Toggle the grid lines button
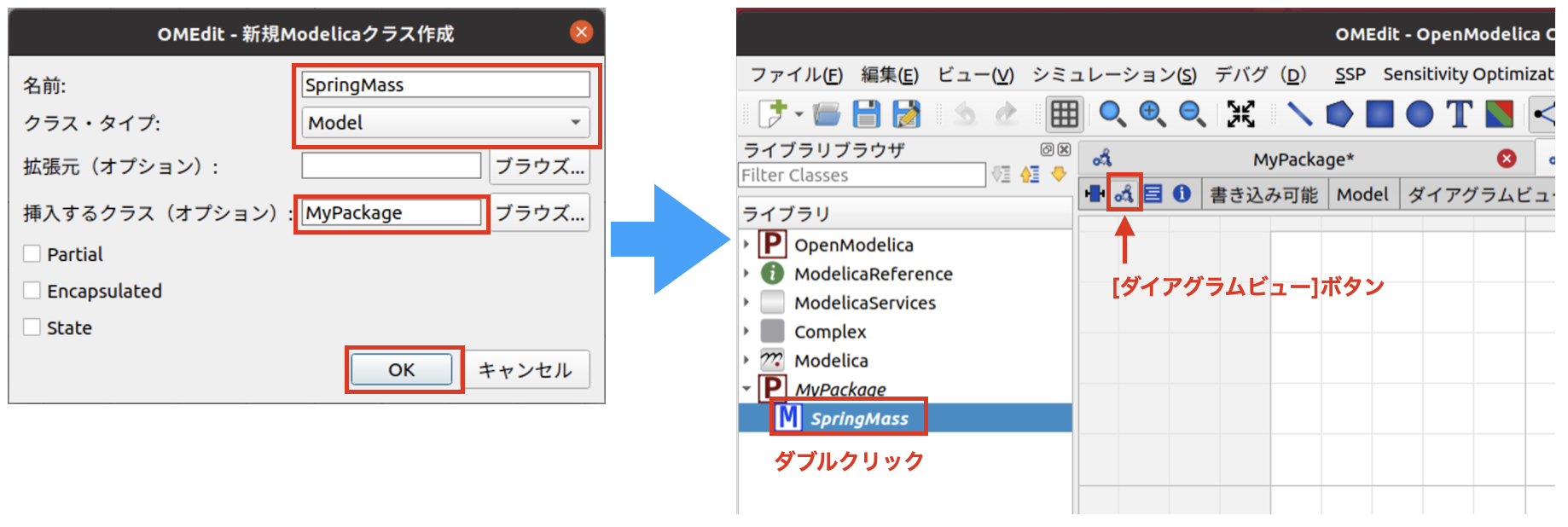The width and height of the screenshot is (1568, 527). click(x=1064, y=113)
